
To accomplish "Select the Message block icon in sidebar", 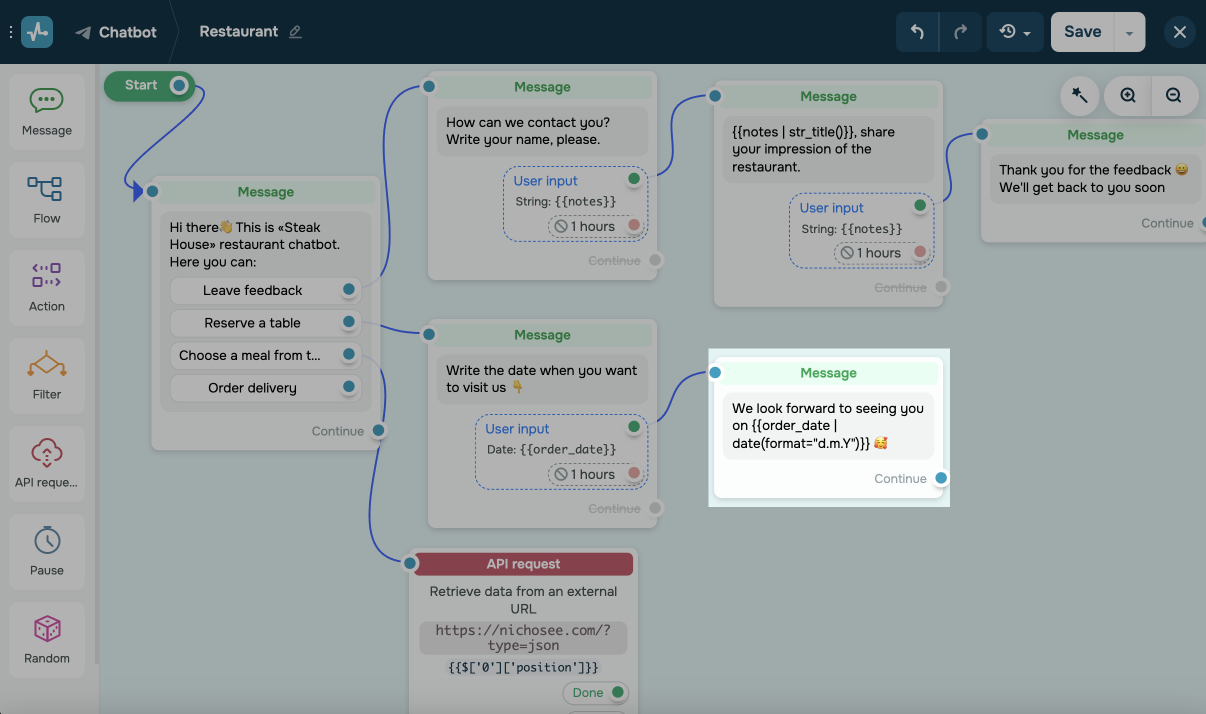I will (x=47, y=111).
